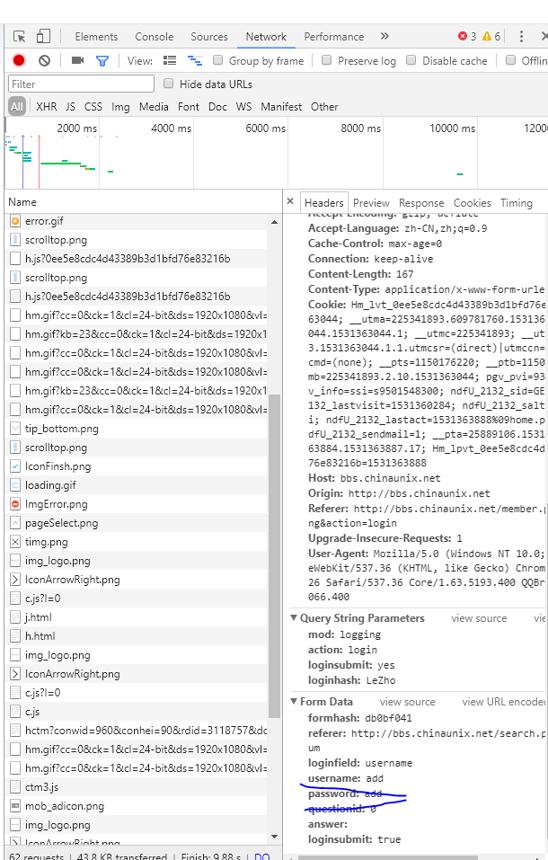This screenshot has height=860, width=548.
Task: Click into the Filter text field
Action: pyautogui.click(x=81, y=84)
